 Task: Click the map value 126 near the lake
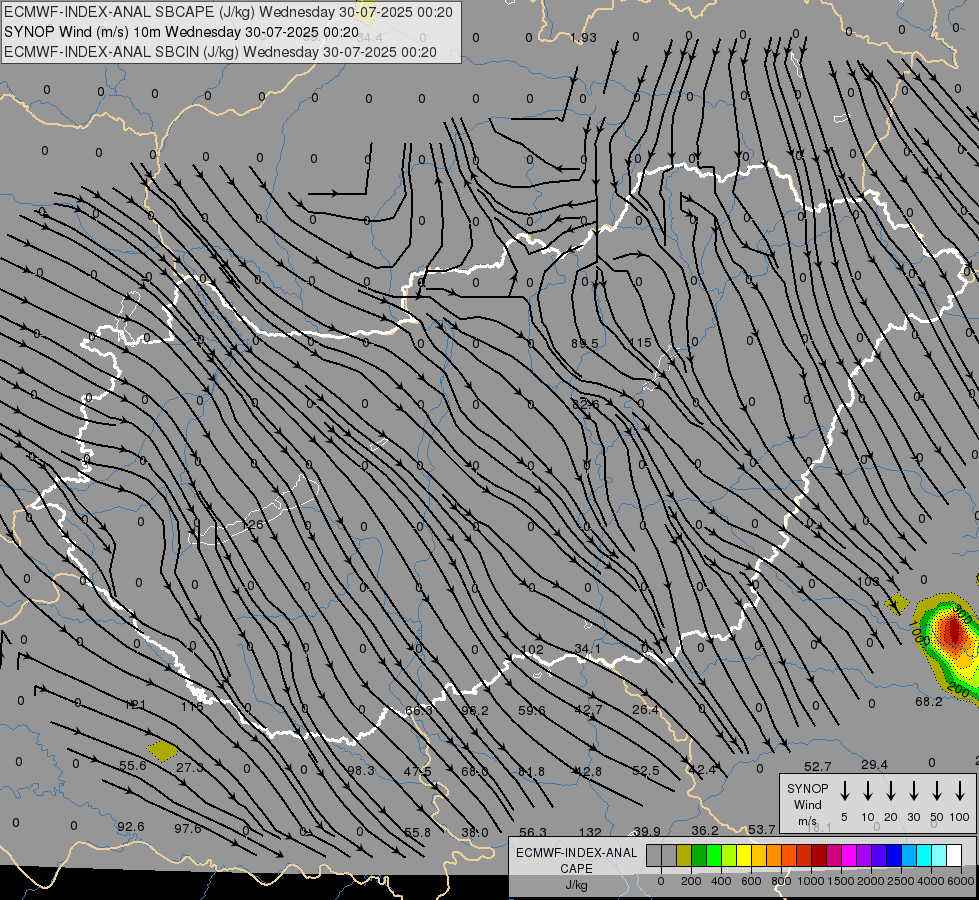253,524
